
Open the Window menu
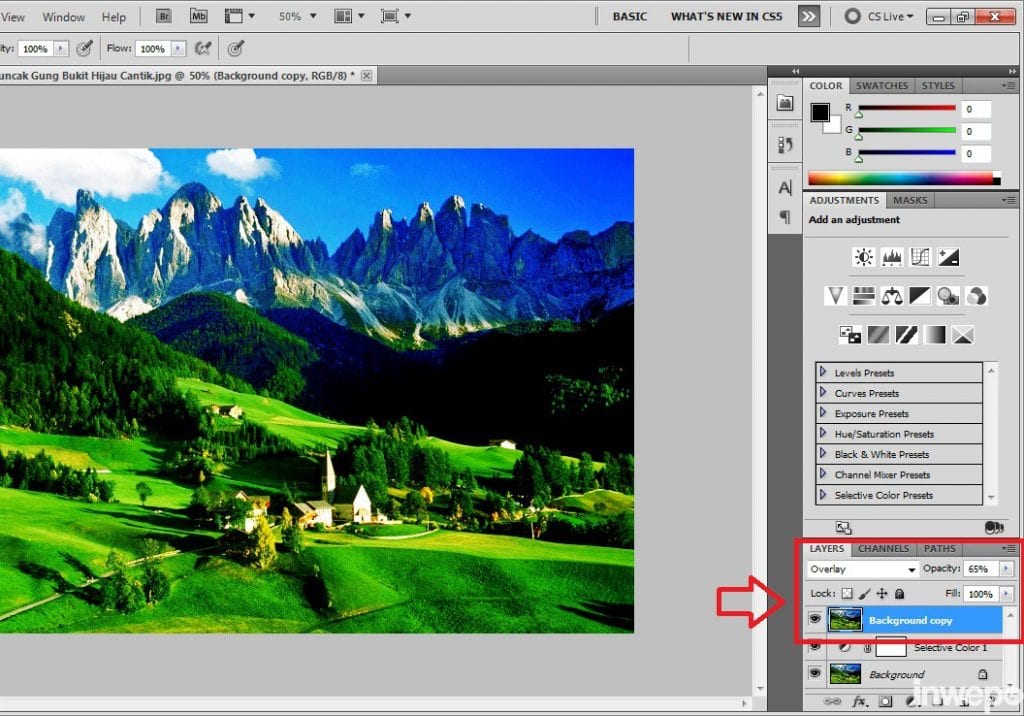tap(64, 17)
